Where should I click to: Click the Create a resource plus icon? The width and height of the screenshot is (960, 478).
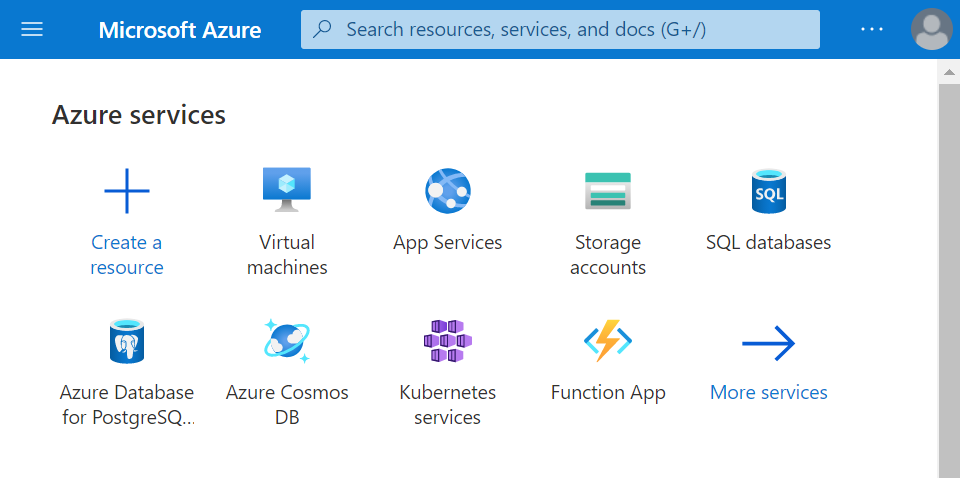coord(127,191)
